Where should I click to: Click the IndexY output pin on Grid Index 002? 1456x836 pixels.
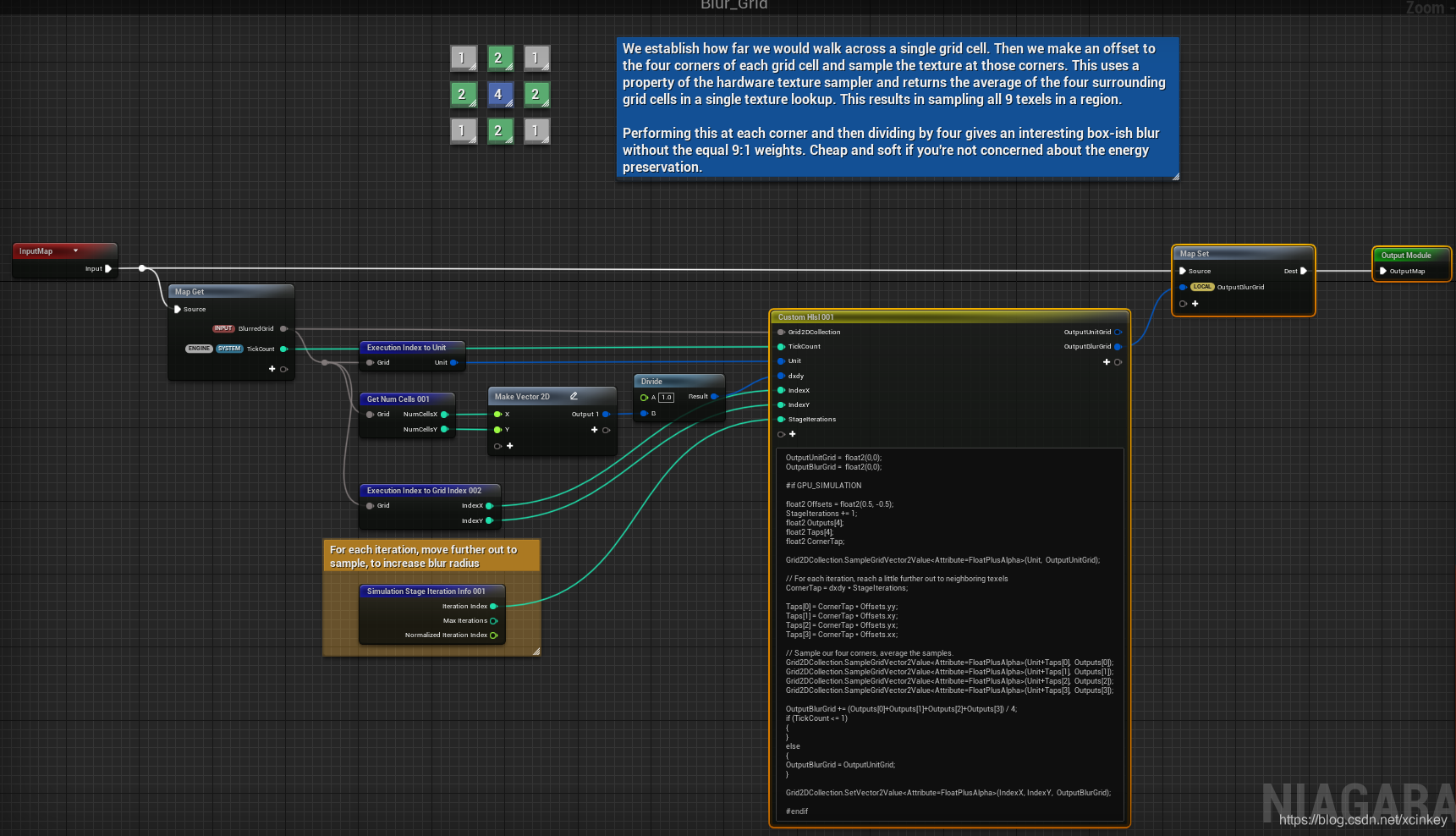point(489,520)
